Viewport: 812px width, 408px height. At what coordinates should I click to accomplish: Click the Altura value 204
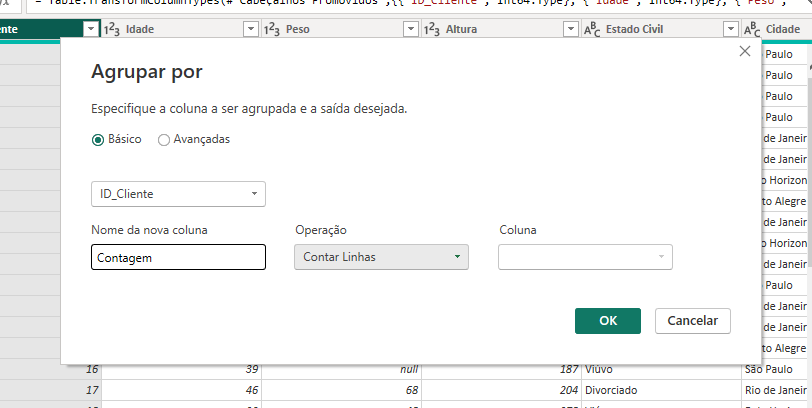569,390
